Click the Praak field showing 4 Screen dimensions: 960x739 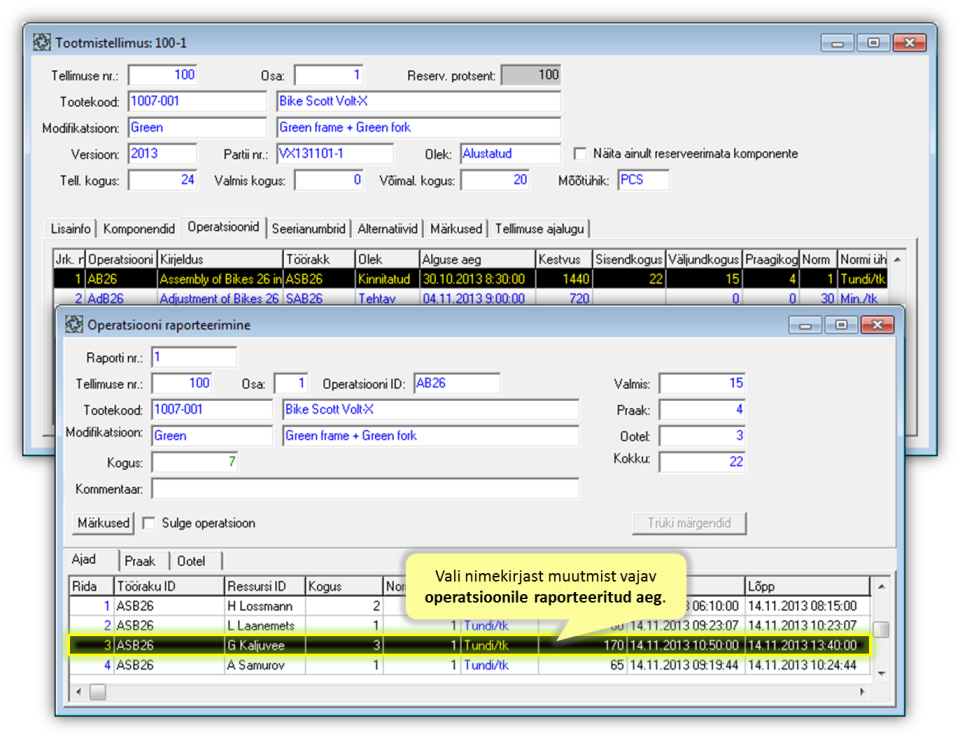coord(702,410)
